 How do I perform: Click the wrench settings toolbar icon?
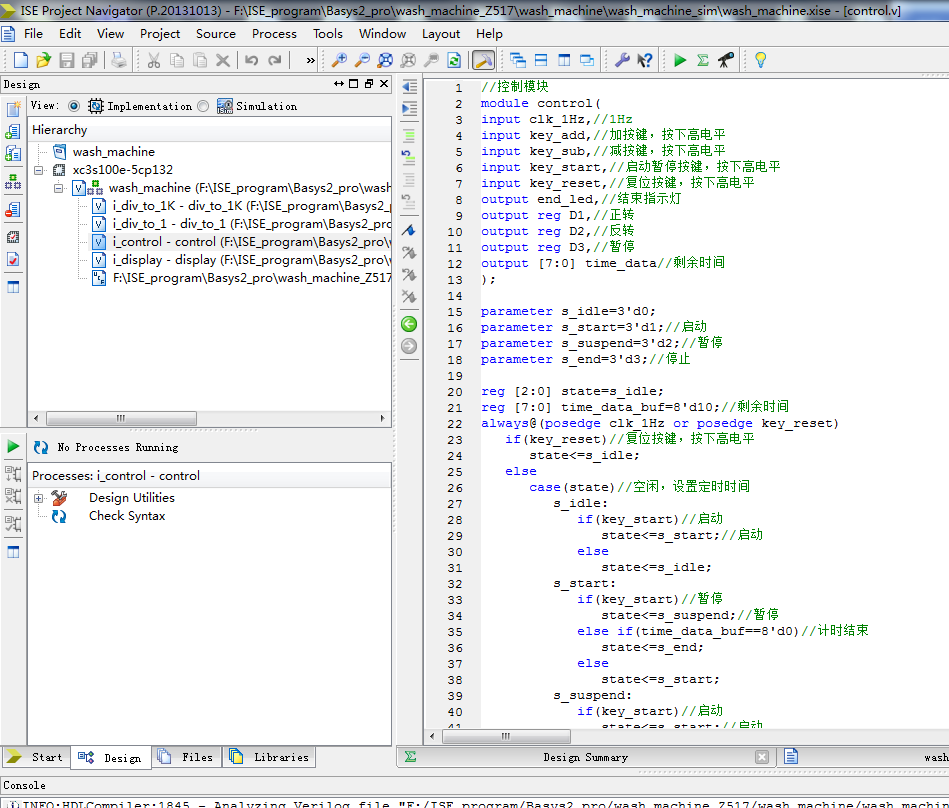click(622, 61)
